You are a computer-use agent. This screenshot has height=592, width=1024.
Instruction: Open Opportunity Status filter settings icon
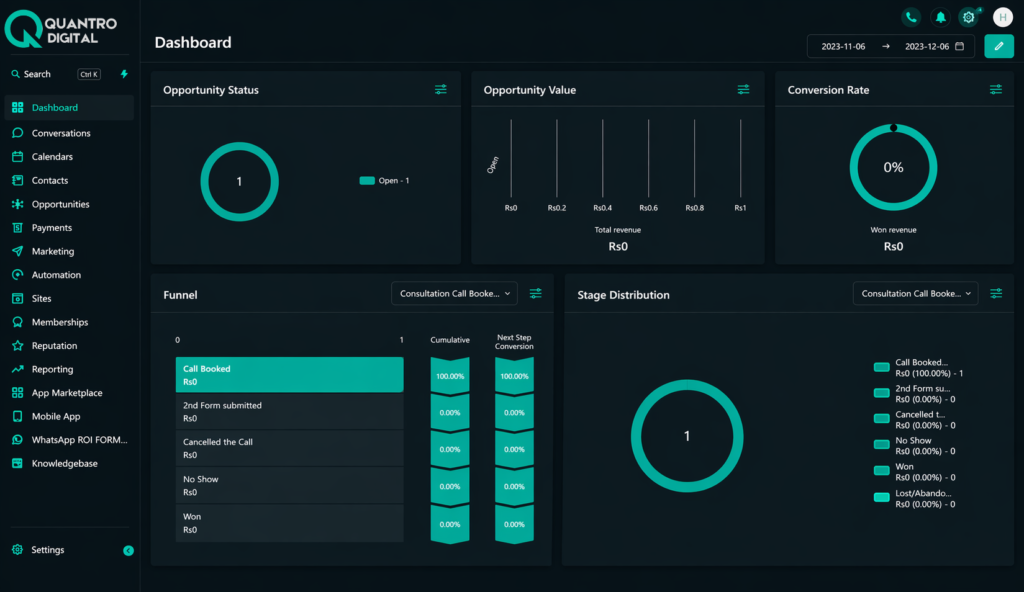[441, 90]
